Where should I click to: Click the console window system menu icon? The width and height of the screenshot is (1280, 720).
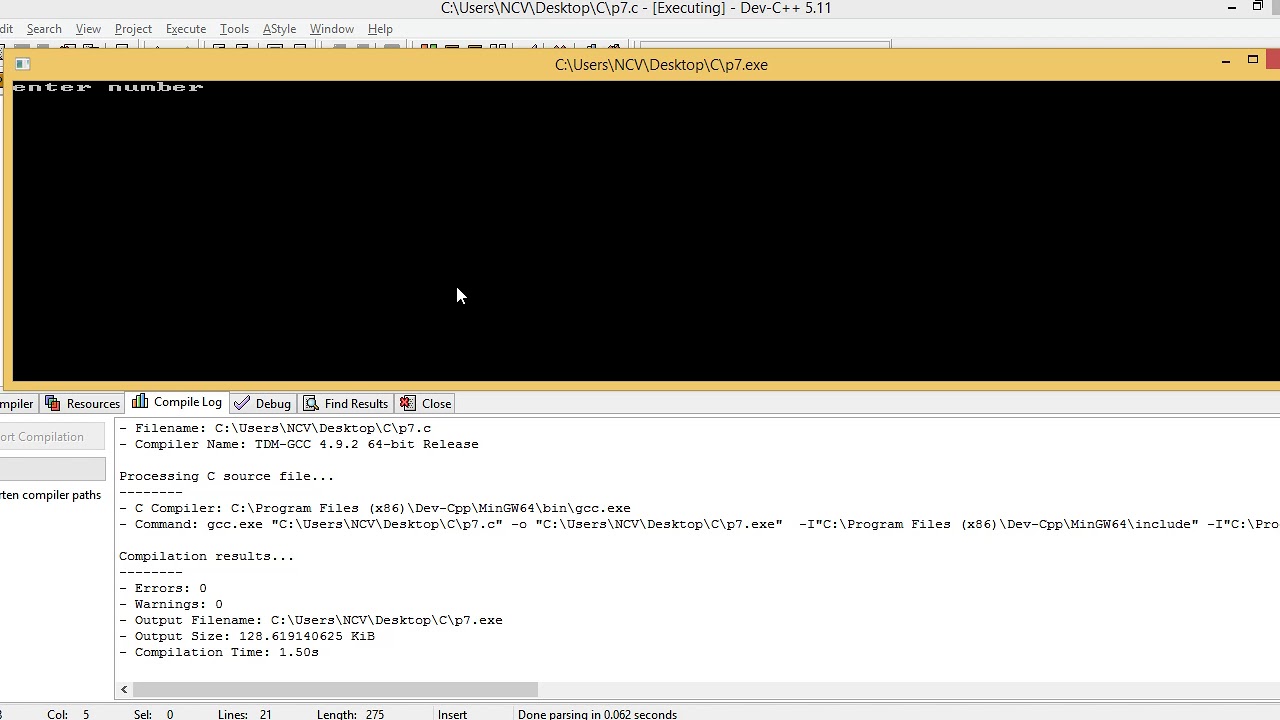click(22, 64)
